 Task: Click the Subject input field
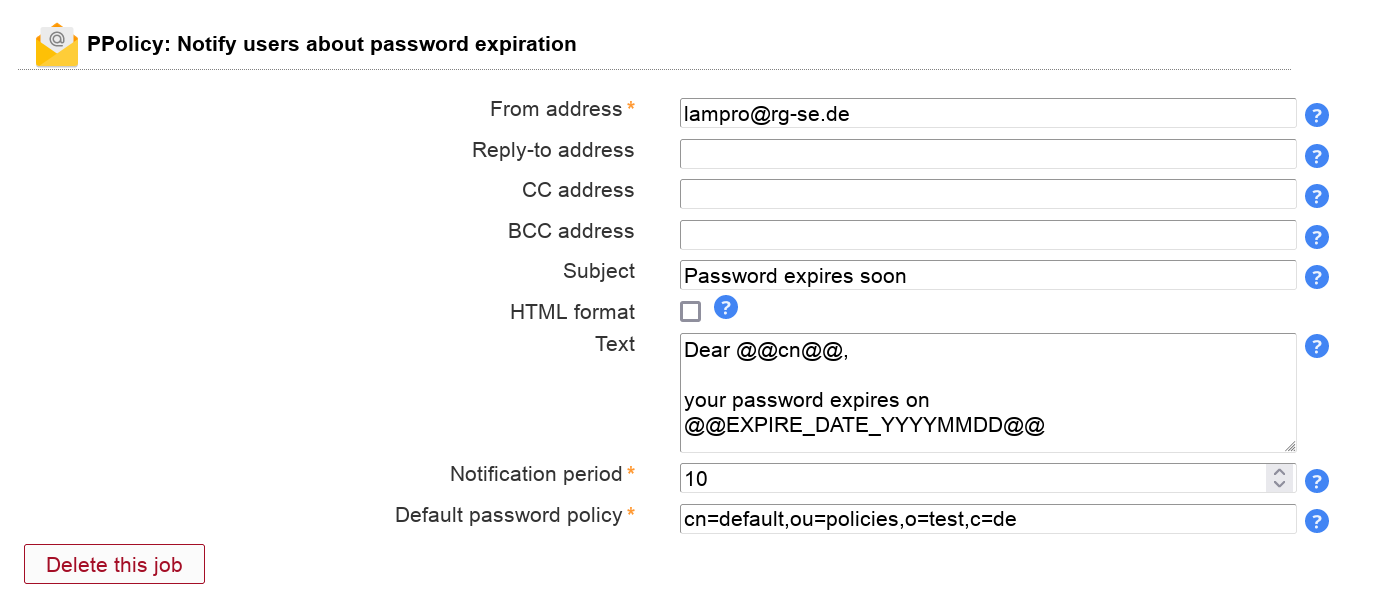click(x=987, y=275)
